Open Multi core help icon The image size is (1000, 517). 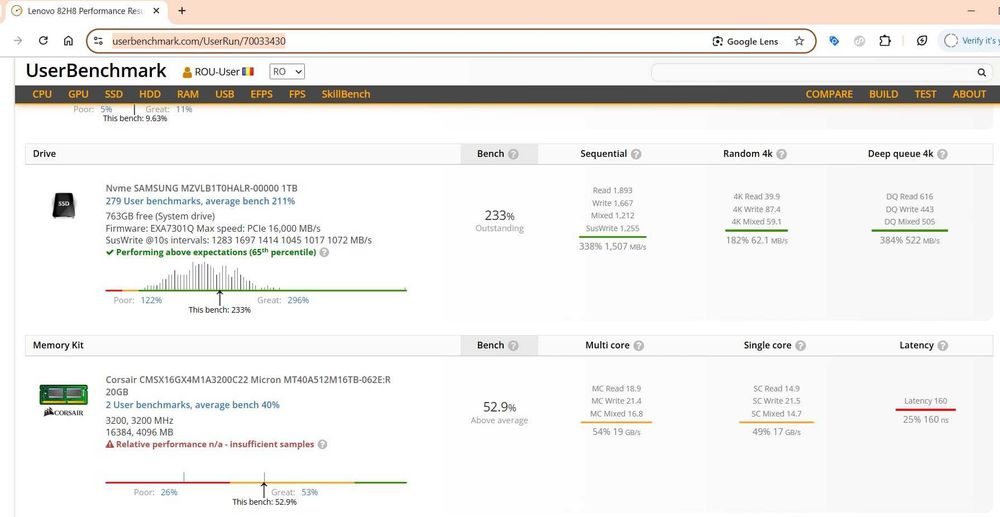pos(638,346)
